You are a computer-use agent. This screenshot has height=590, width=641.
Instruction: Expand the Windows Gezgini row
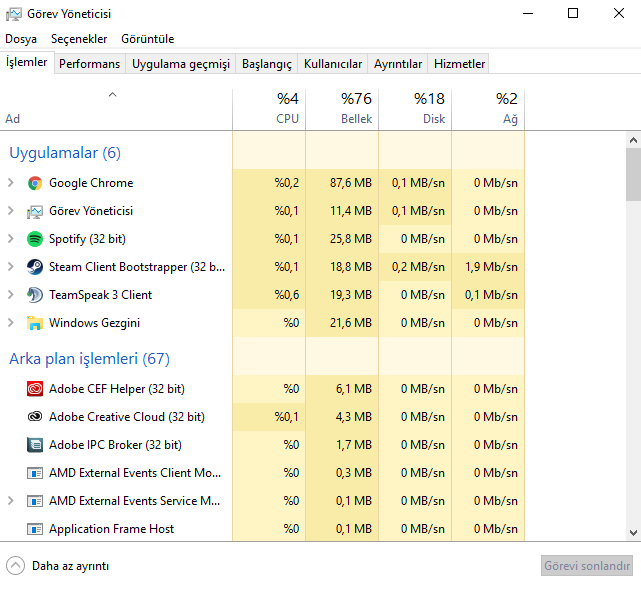[x=11, y=323]
